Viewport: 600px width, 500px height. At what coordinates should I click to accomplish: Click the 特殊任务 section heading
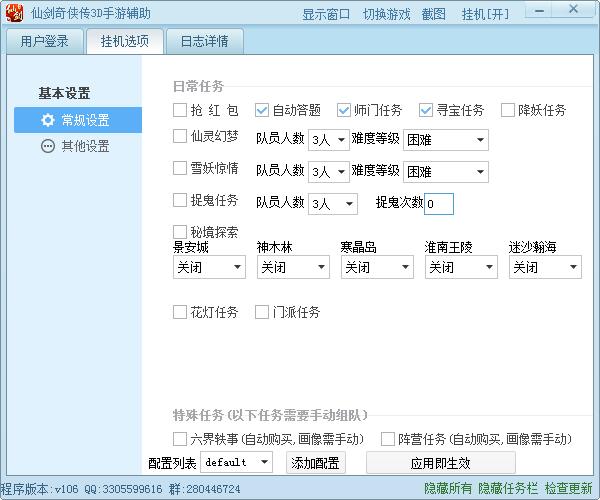coord(270,415)
